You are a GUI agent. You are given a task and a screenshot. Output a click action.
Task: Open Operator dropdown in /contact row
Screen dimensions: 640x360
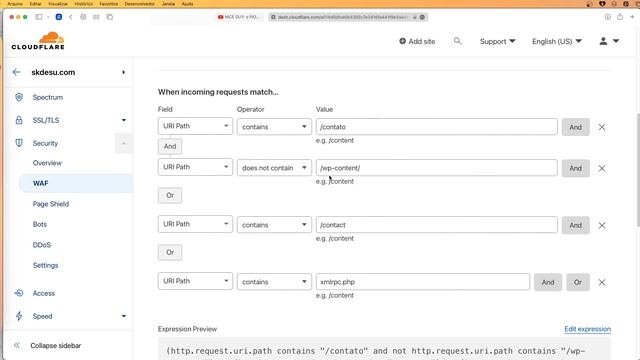click(274, 224)
